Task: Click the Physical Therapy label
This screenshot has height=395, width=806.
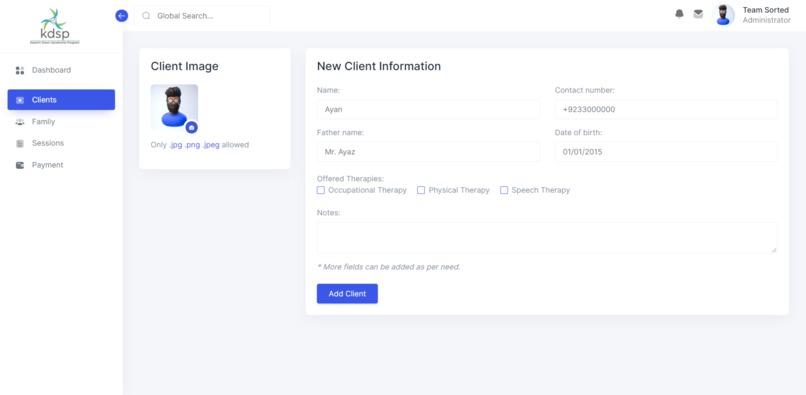Action: coord(459,190)
